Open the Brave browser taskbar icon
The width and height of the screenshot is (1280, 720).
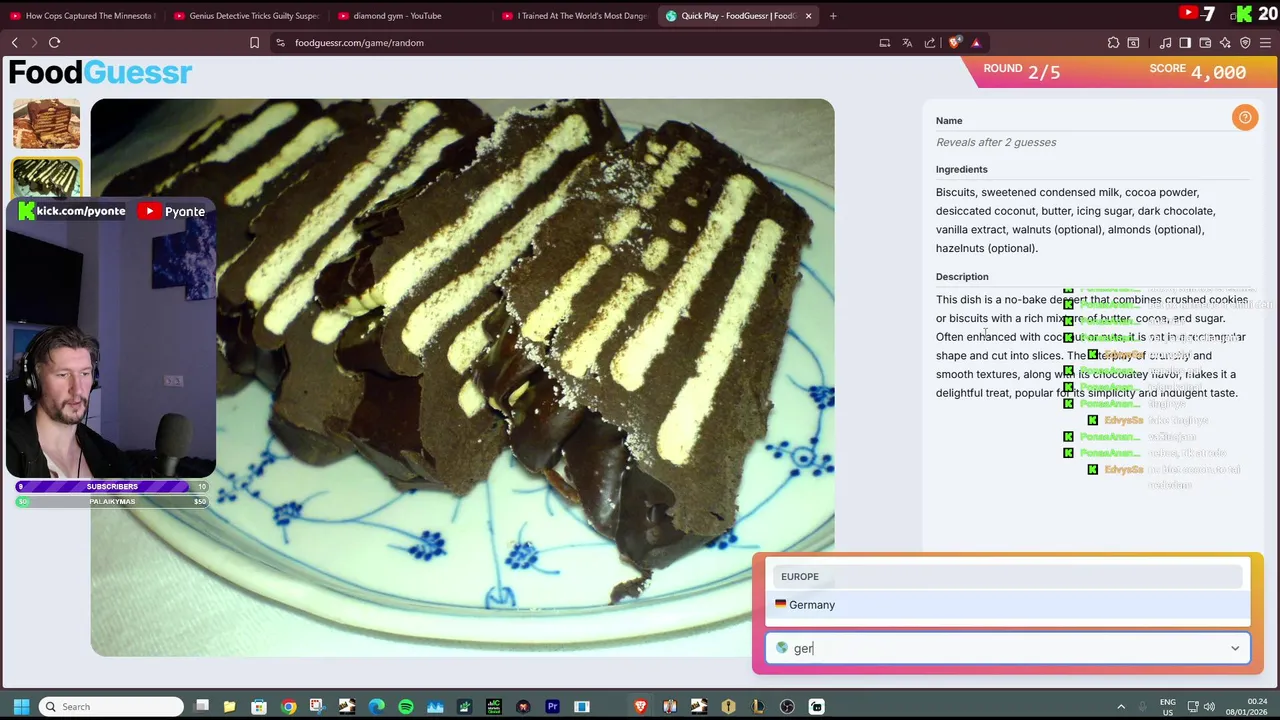(x=640, y=707)
